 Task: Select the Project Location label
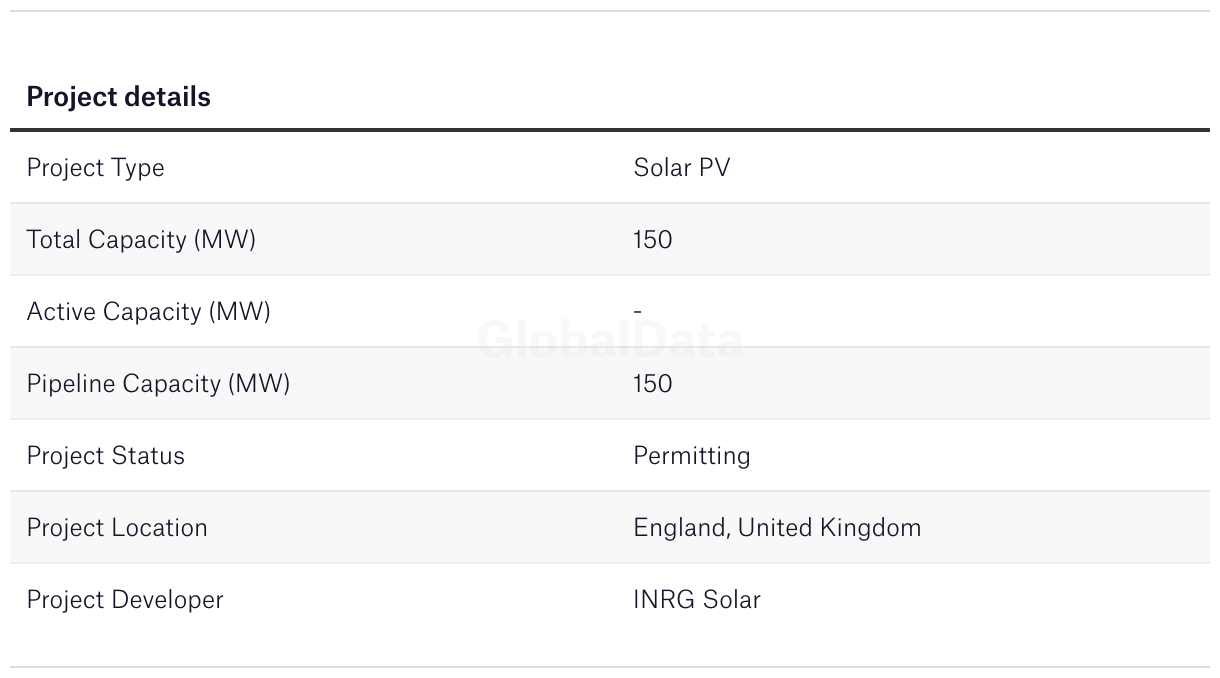tap(117, 528)
